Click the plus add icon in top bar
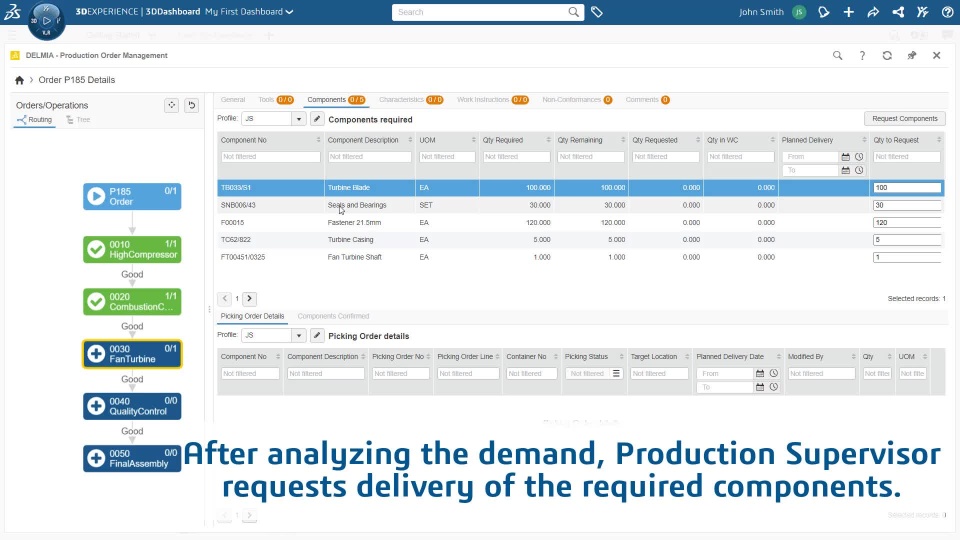 [x=849, y=12]
